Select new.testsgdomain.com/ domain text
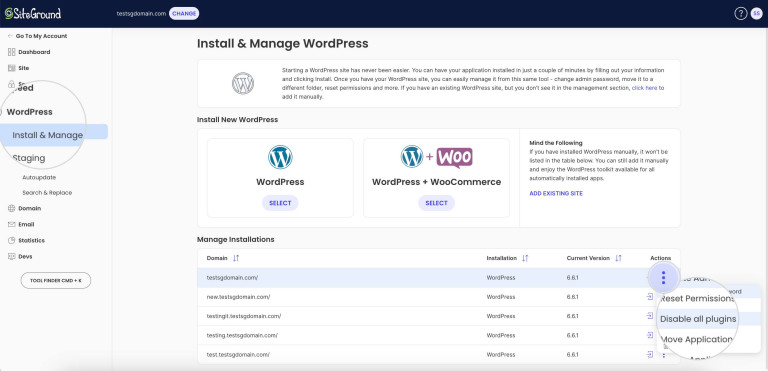Screen dimensions: 768x371 coord(238,297)
